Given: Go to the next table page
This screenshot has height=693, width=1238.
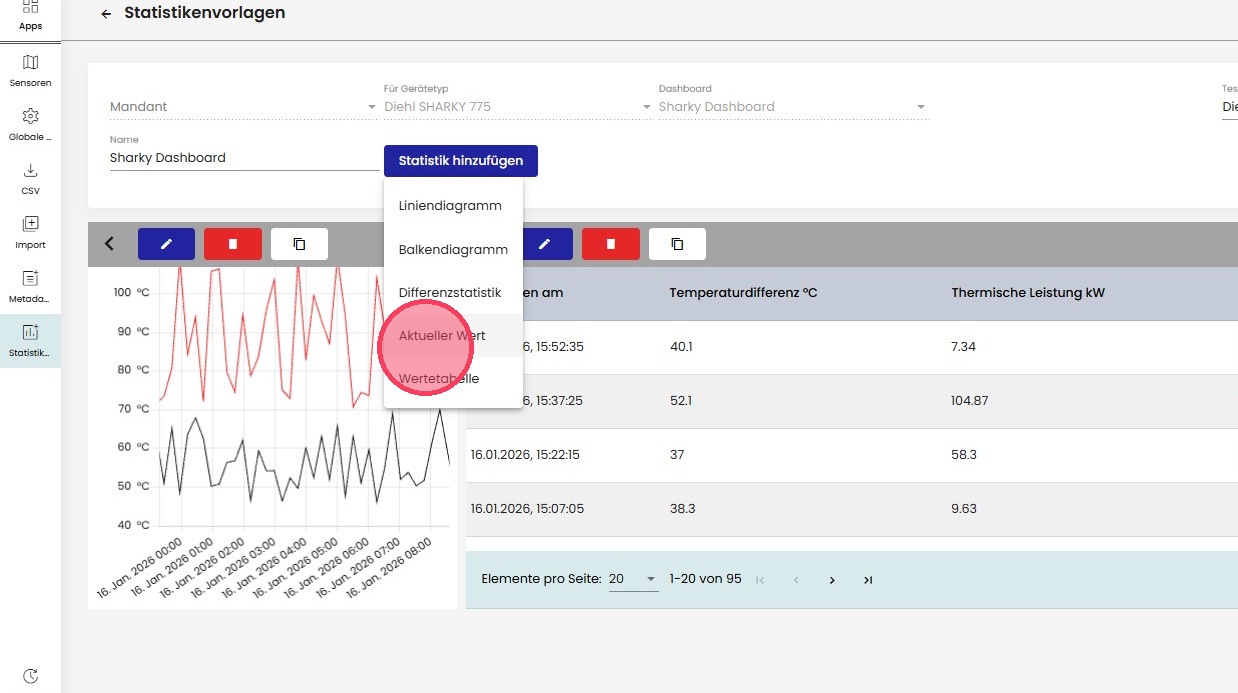Looking at the screenshot, I should (832, 580).
